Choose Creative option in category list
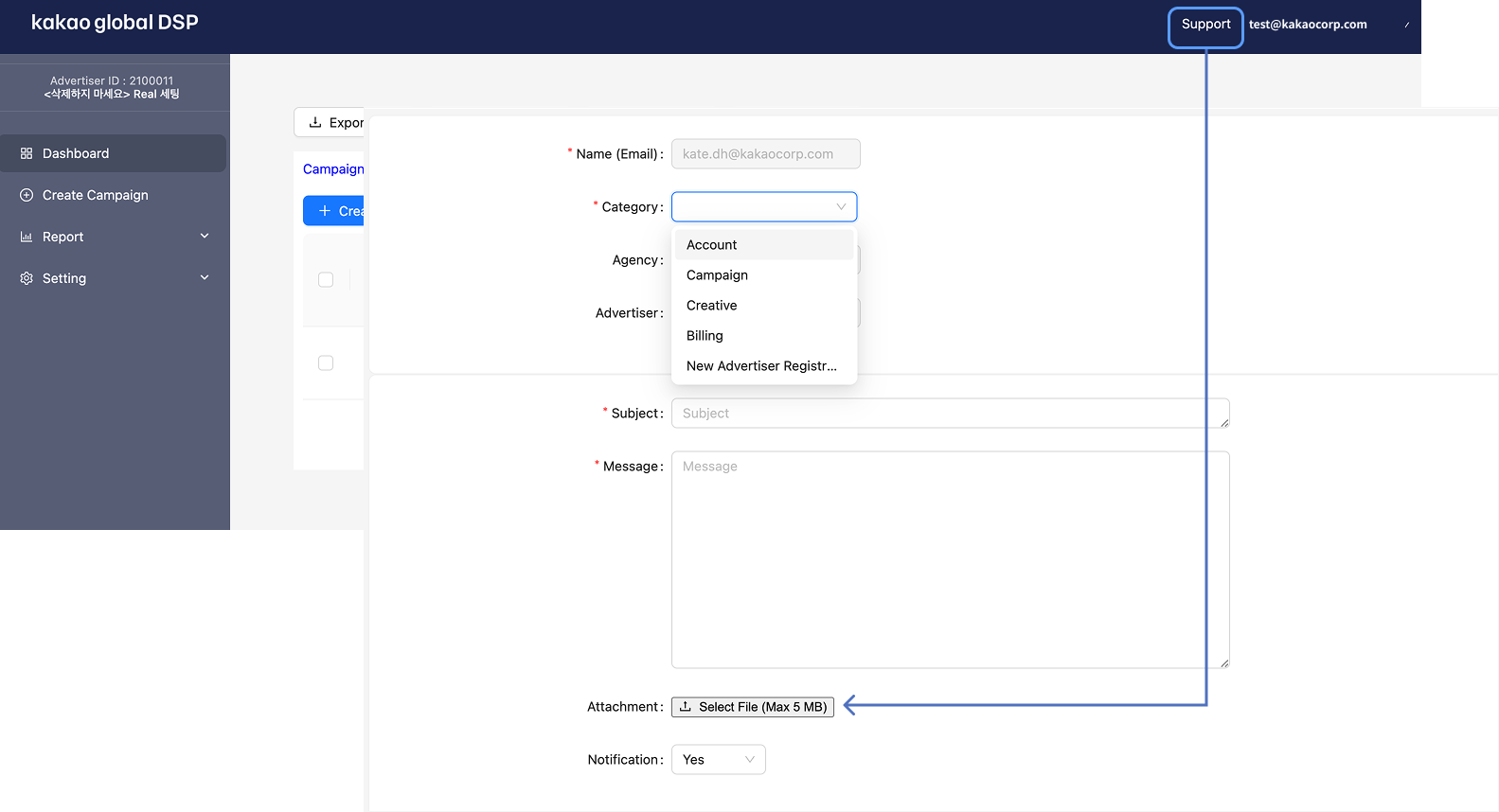Viewport: 1499px width, 812px height. click(x=712, y=306)
